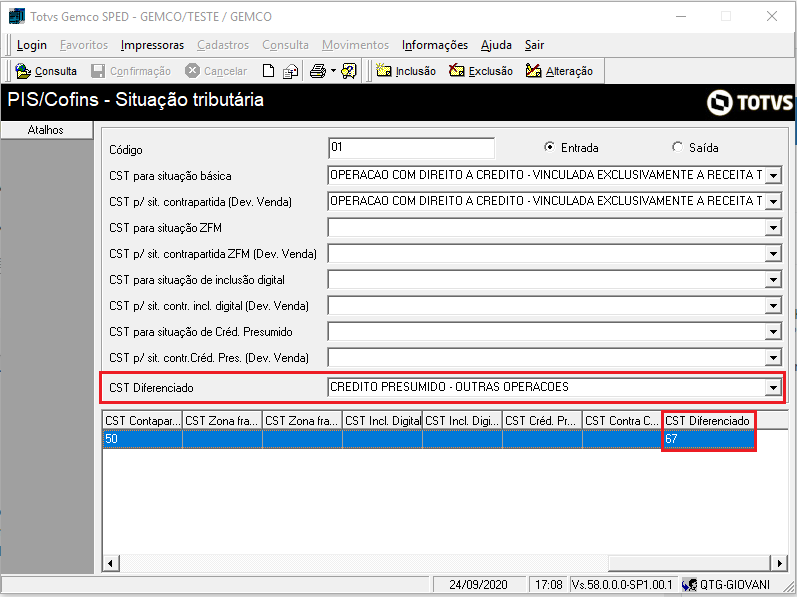Viewport: 797px width, 597px height.
Task: Expand CST p/ sit. contrapartida (Dev. Venda) dropdown
Action: click(773, 201)
